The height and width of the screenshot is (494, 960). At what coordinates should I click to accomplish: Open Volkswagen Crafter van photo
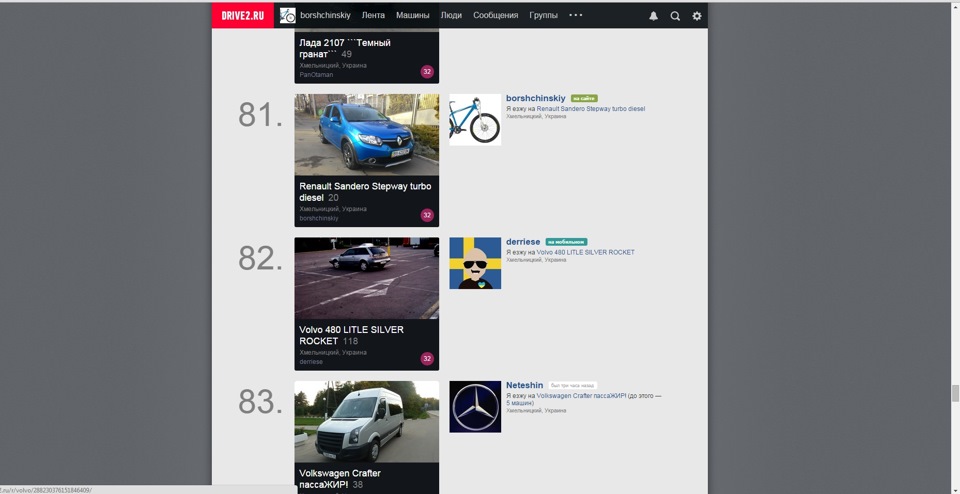tap(367, 422)
